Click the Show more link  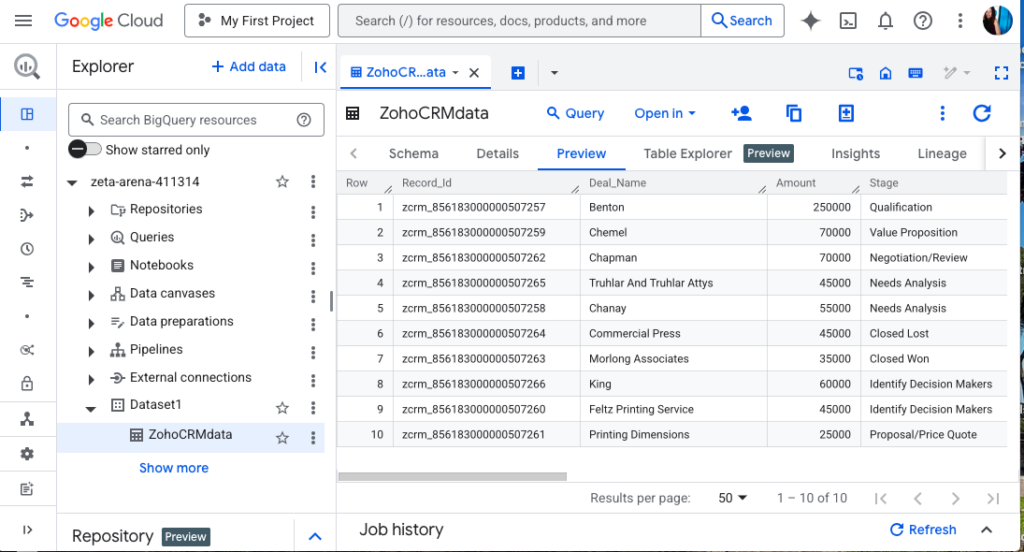174,468
